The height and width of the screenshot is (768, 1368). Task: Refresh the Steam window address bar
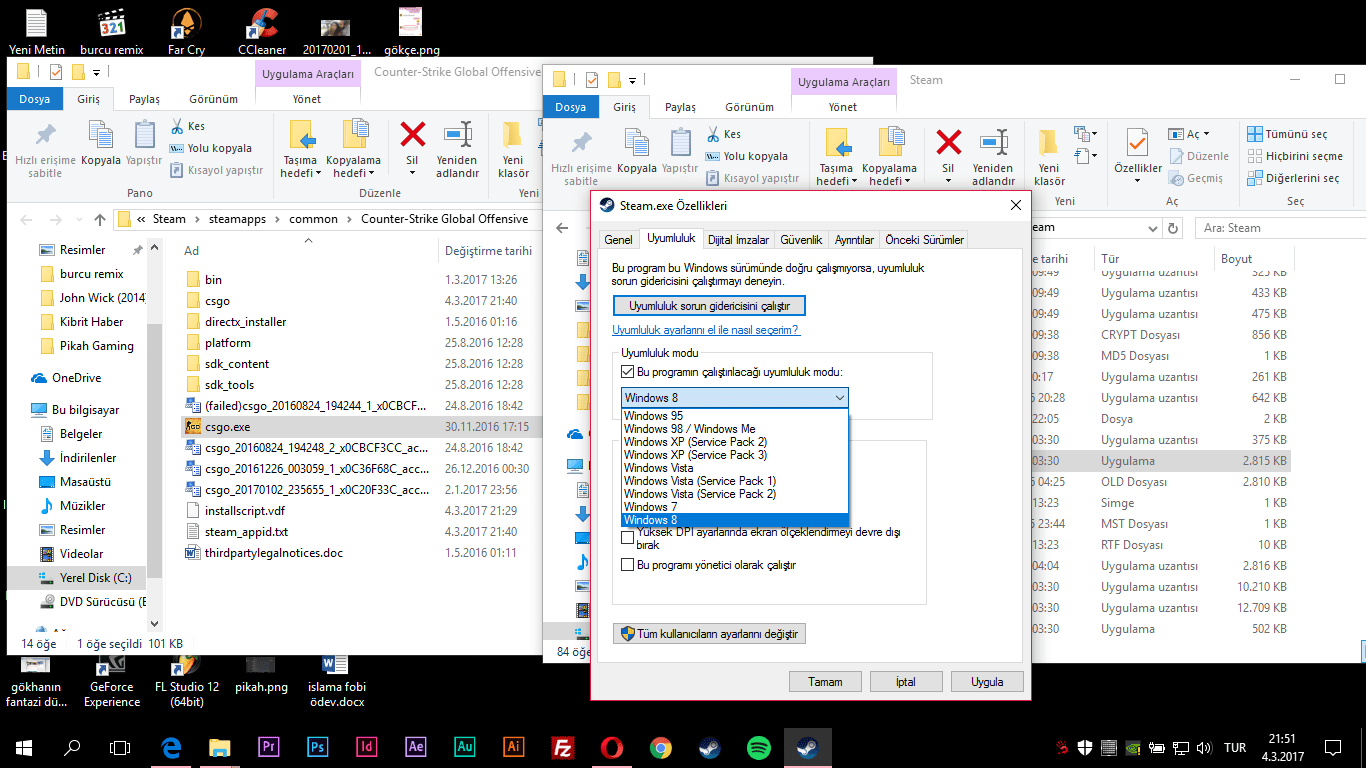pos(1173,228)
